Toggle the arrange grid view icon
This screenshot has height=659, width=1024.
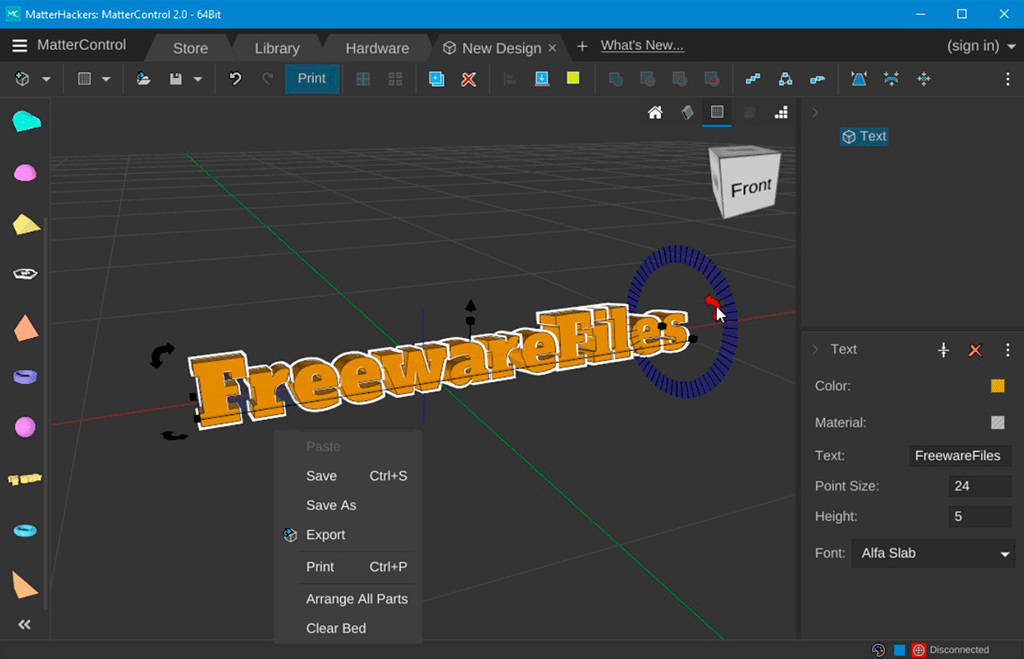tap(394, 78)
